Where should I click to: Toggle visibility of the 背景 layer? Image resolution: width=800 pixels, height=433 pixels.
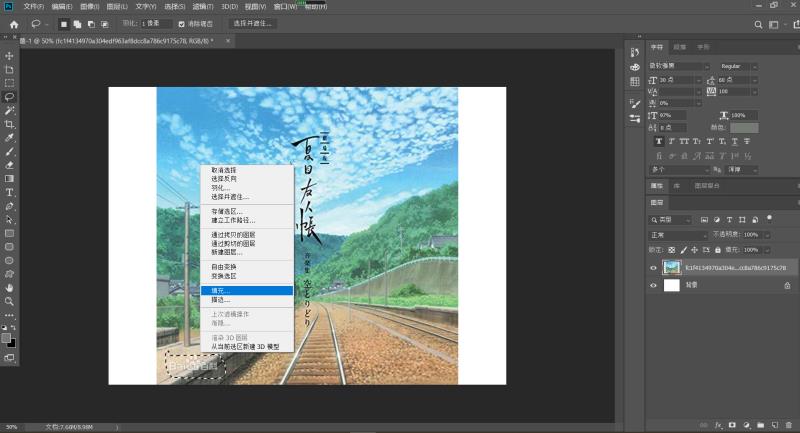(653, 285)
